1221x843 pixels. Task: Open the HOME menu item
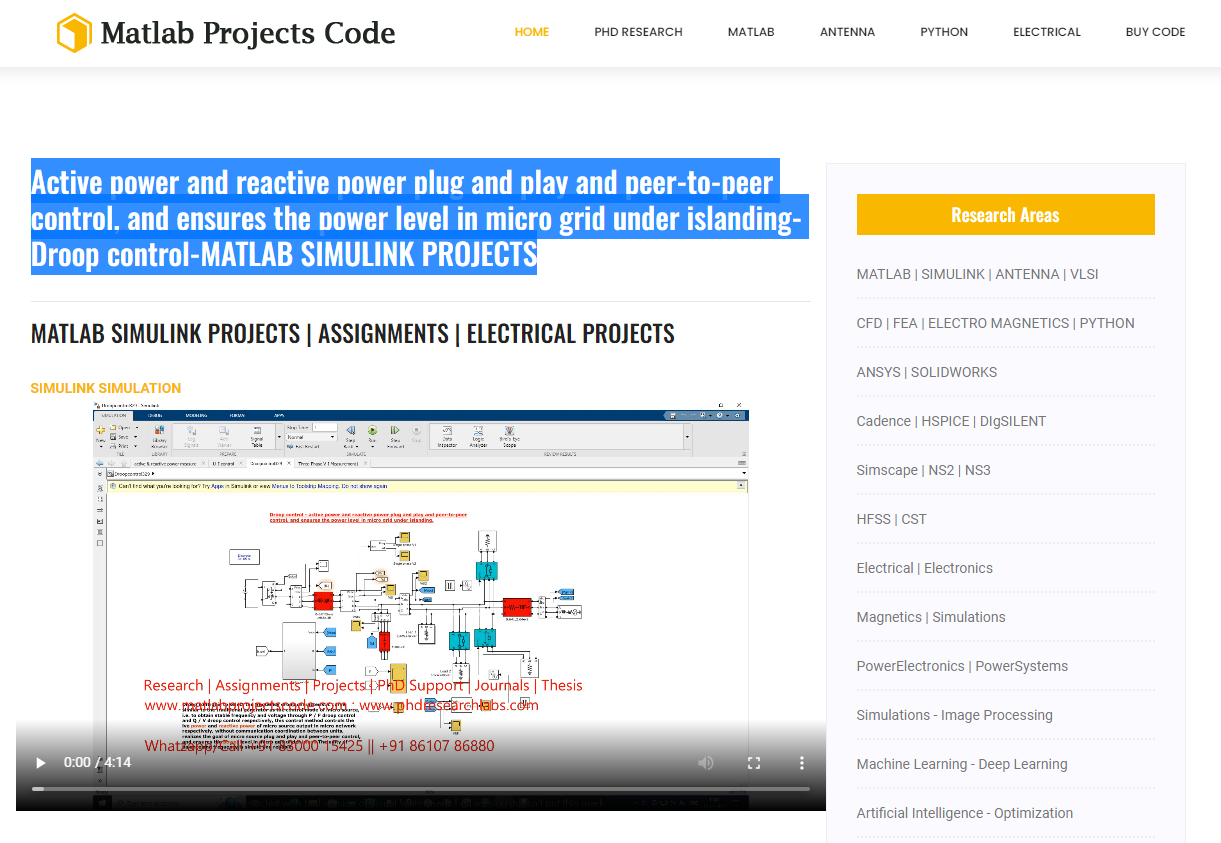(x=532, y=32)
